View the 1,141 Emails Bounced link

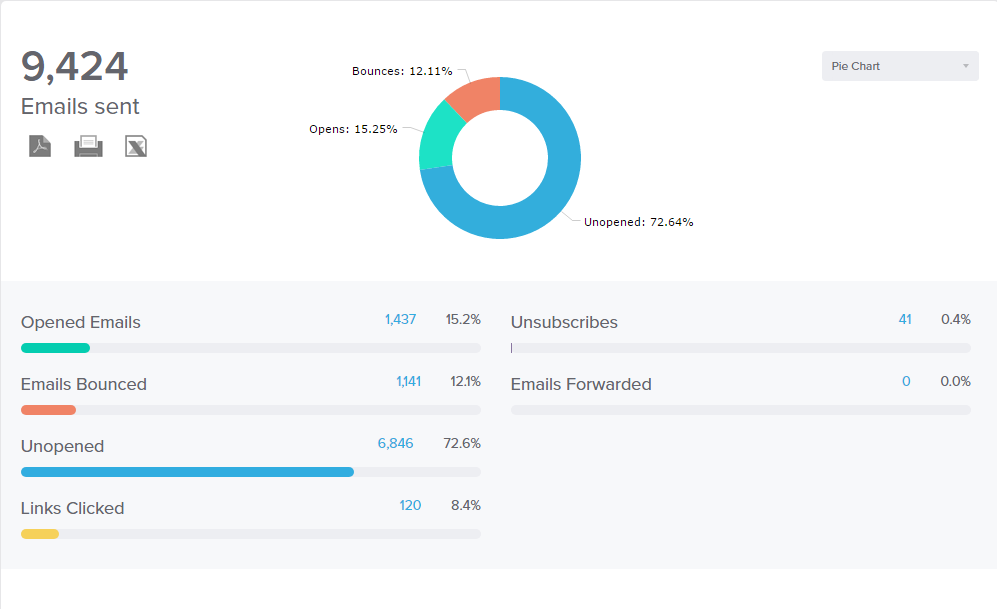(408, 381)
